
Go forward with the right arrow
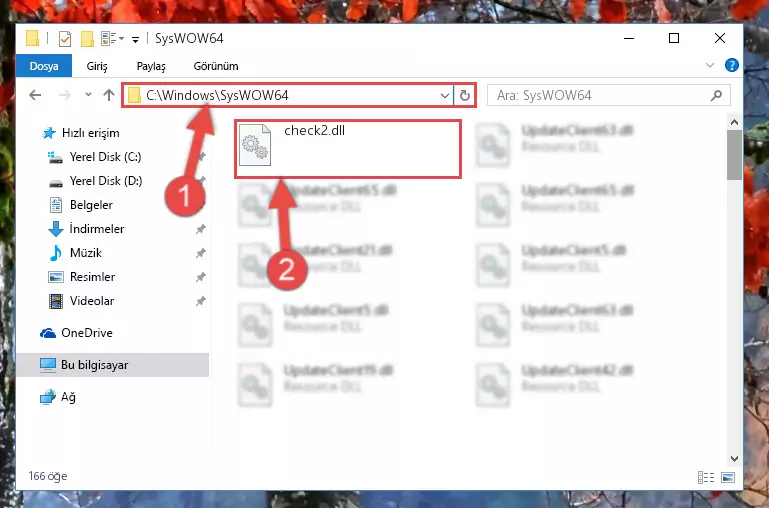click(64, 95)
